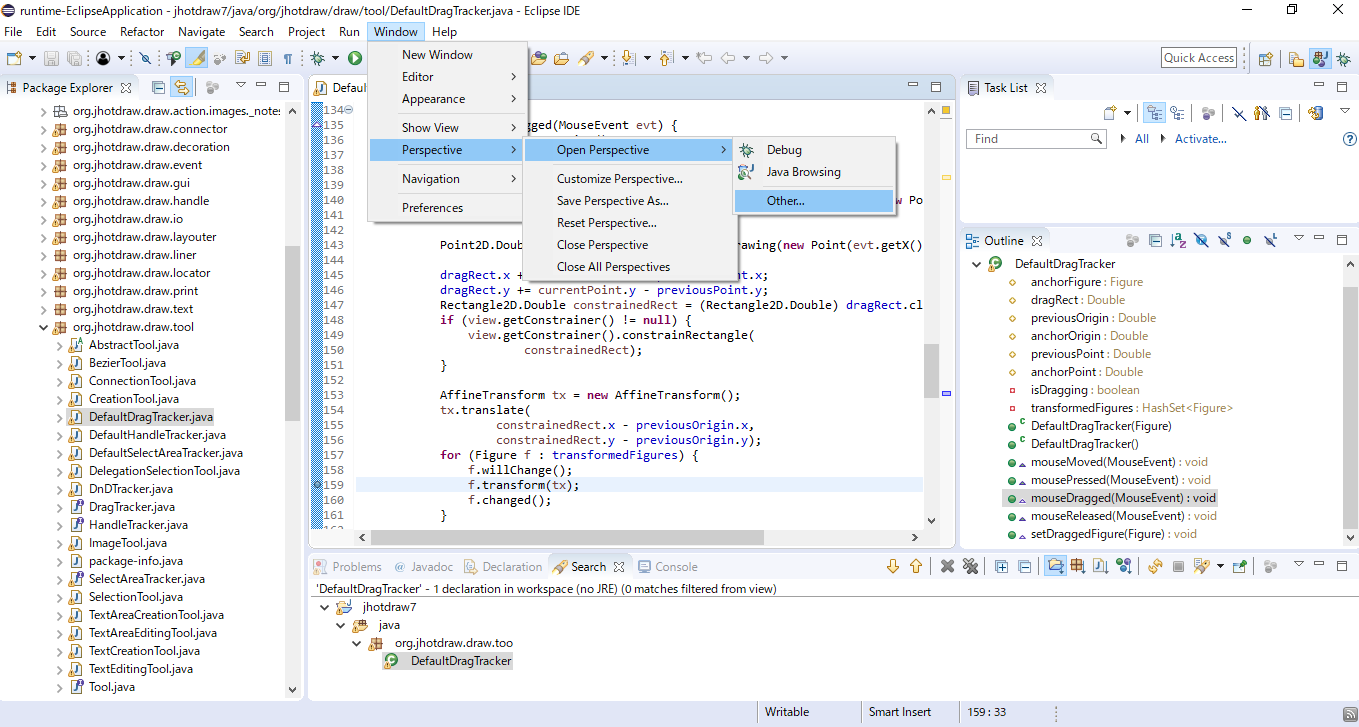Open New Task dropdown arrow in Task List
The height and width of the screenshot is (727, 1359).
(x=1127, y=113)
